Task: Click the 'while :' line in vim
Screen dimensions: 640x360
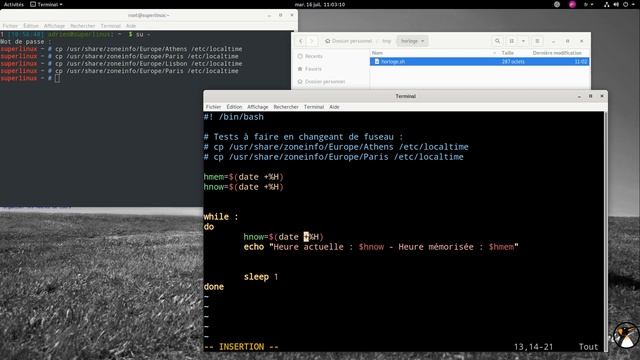Action: 221,217
